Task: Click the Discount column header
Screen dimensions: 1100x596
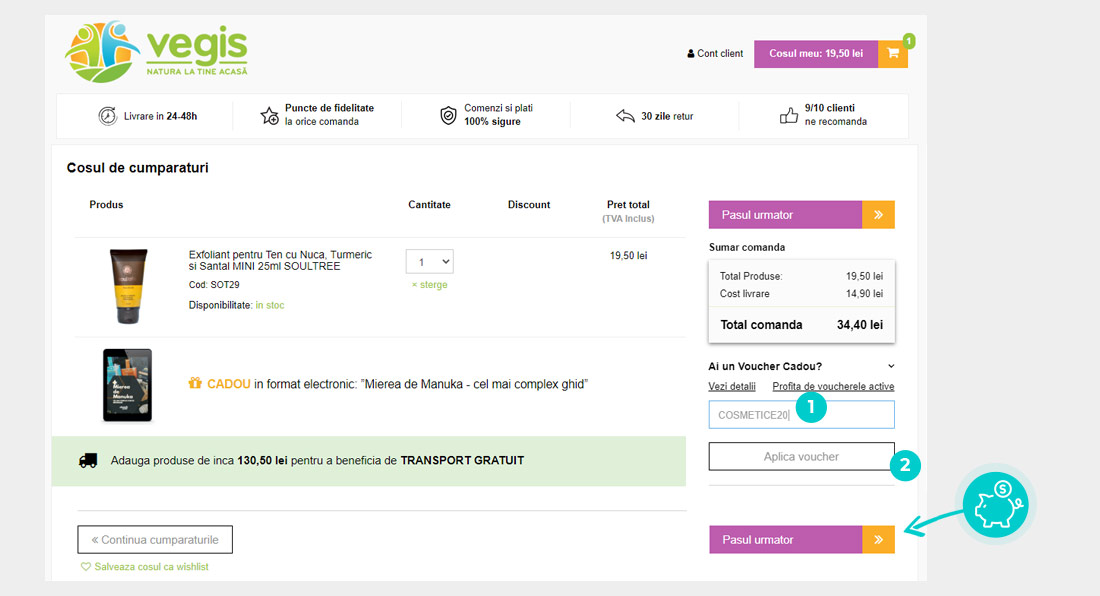Action: [x=529, y=205]
